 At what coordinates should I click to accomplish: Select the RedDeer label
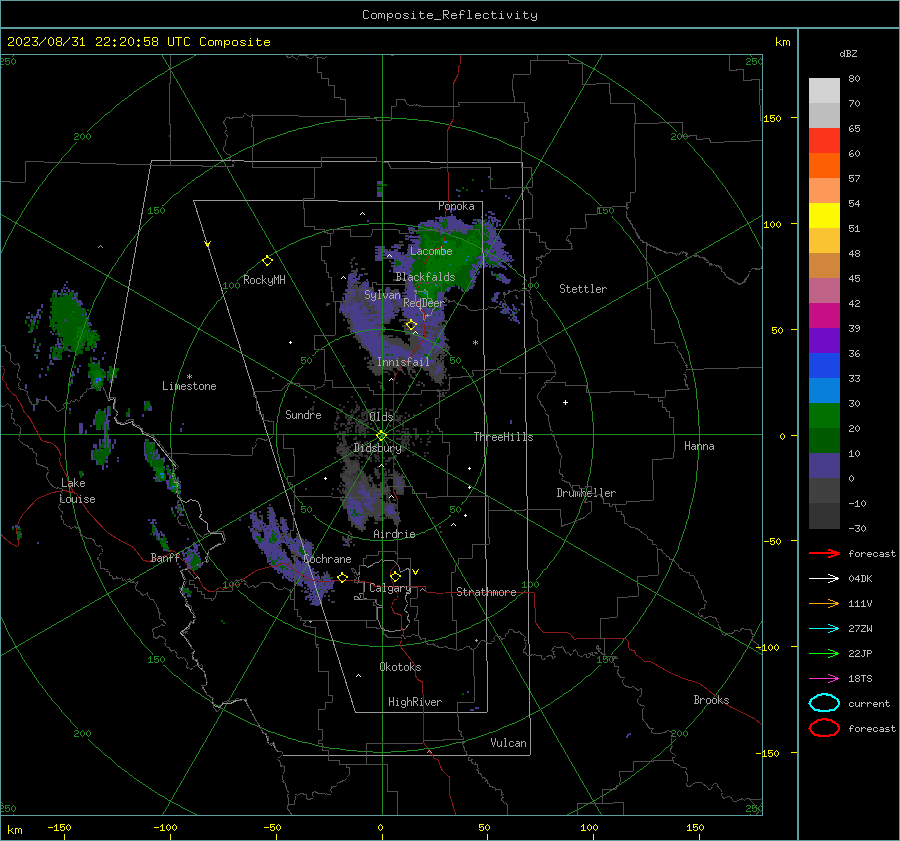424,303
